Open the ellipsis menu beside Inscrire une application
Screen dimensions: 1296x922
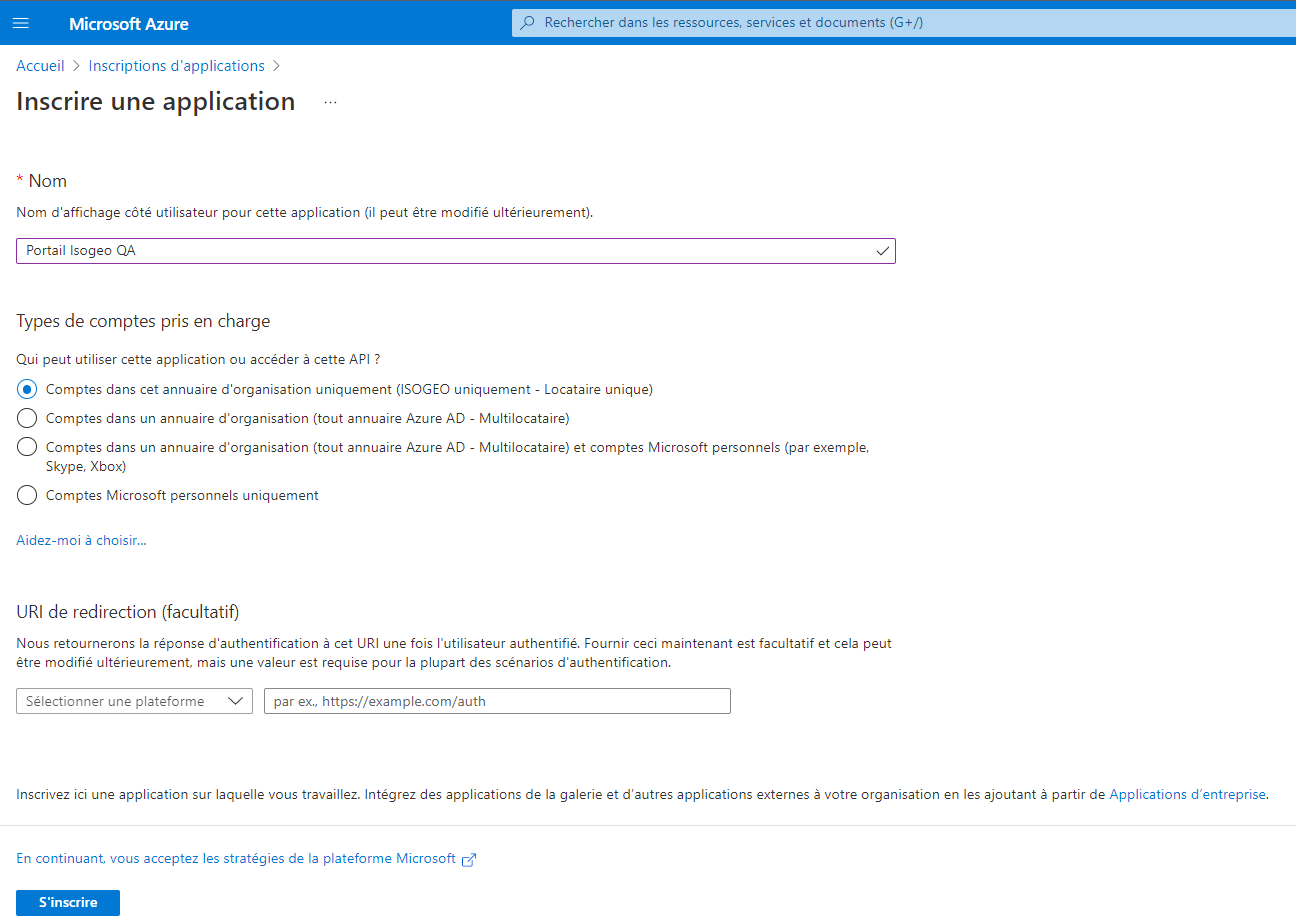coord(331,102)
